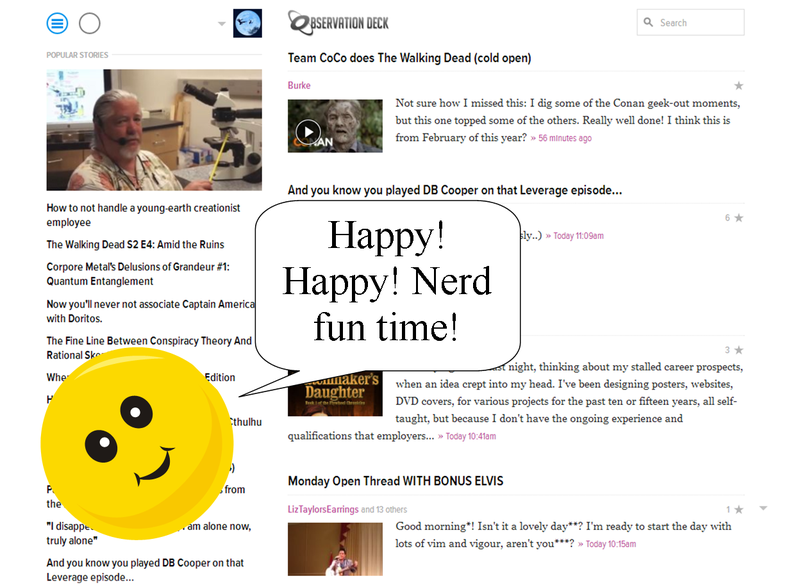Open the Daughter book cover thumbnail
This screenshot has width=800, height=585.
335,393
